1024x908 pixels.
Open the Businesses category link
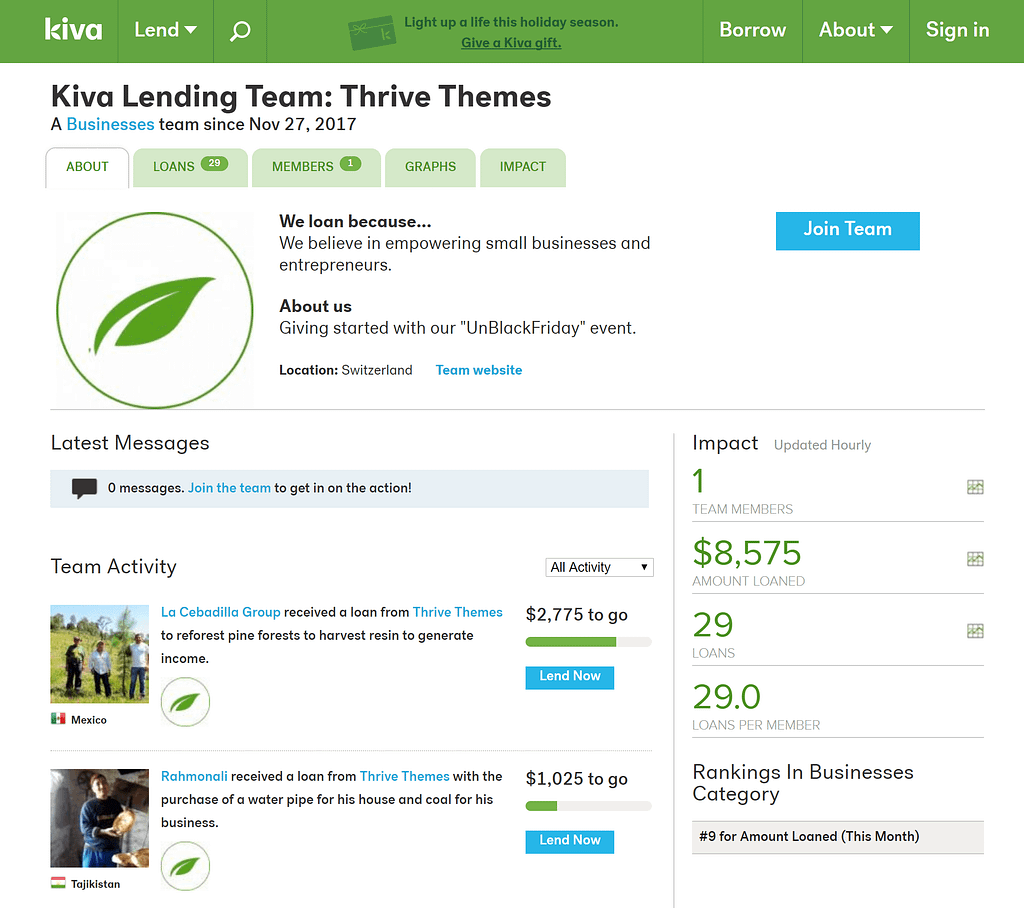110,124
